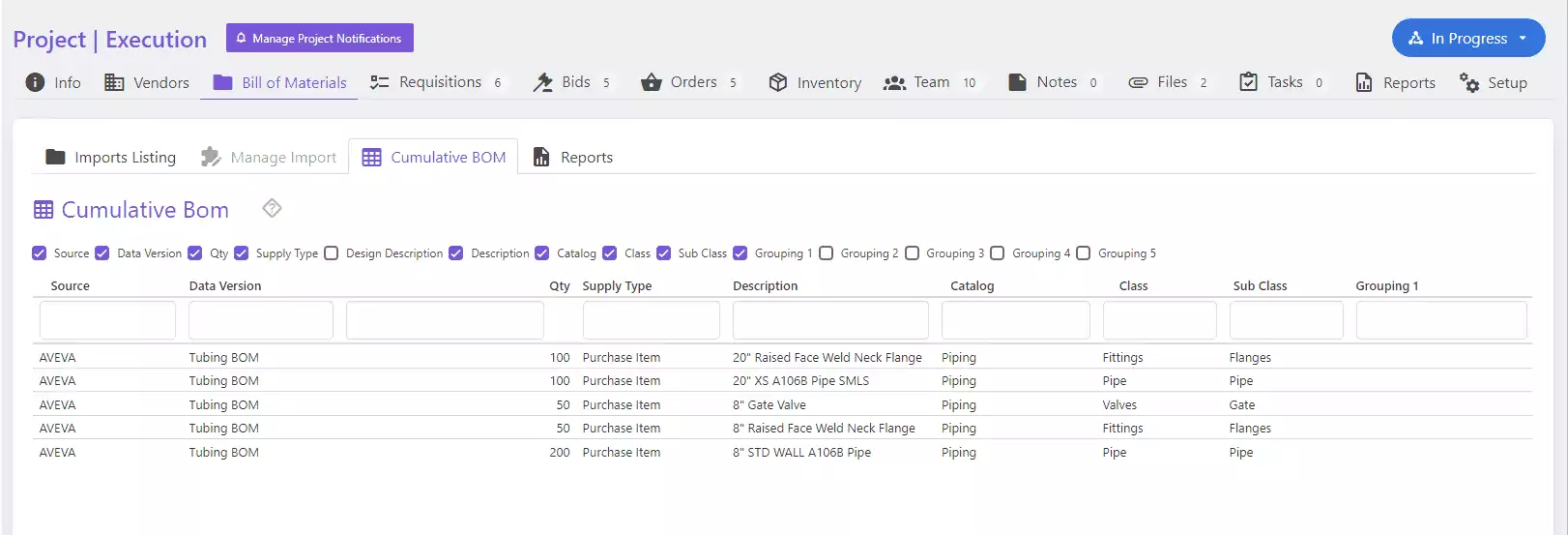This screenshot has height=535, width=1568.
Task: Toggle the Catalog checkbox
Action: (x=542, y=253)
